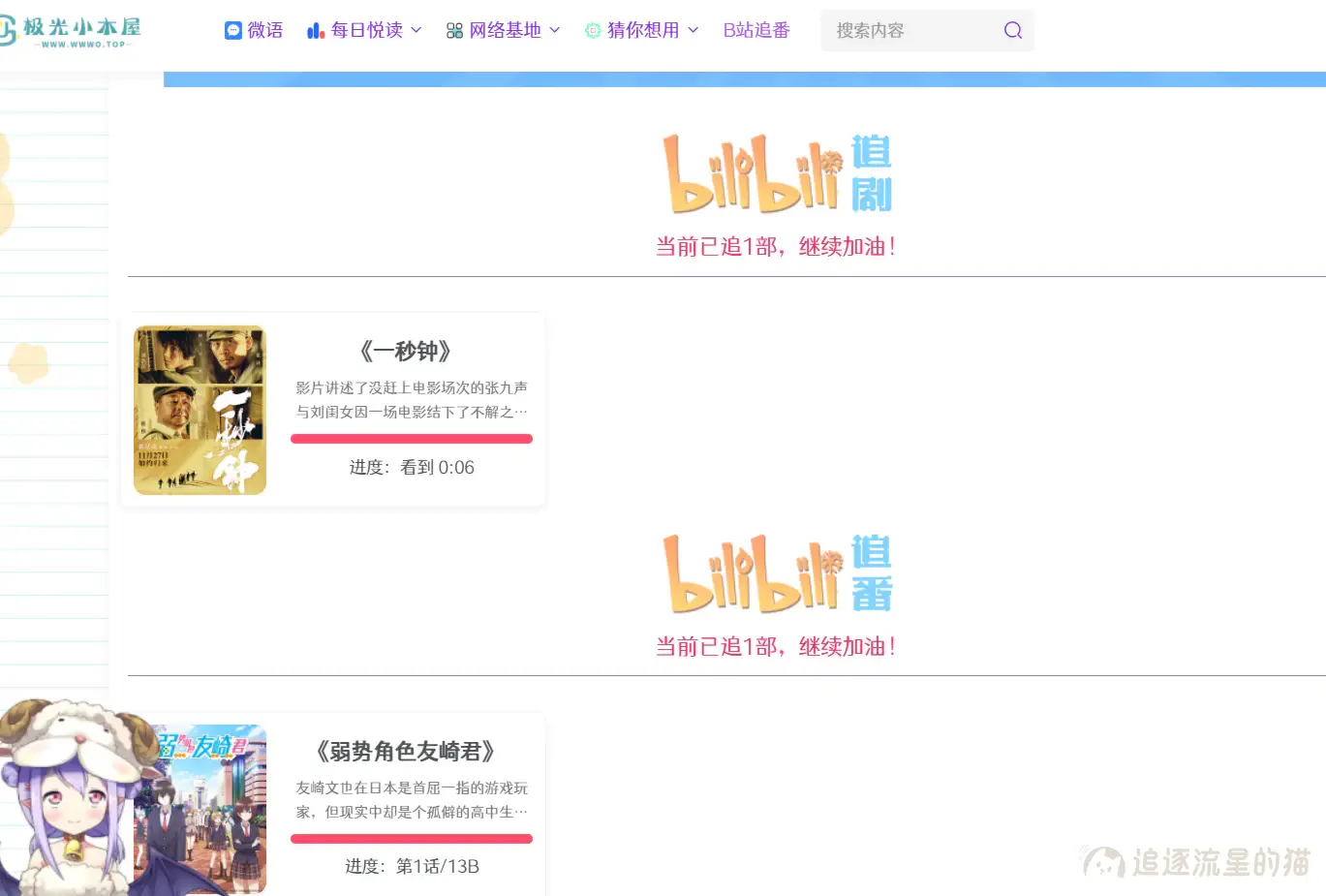Screen dimensions: 1326x896
Task: Open the 微语 chat bubble icon
Action: coord(233,31)
